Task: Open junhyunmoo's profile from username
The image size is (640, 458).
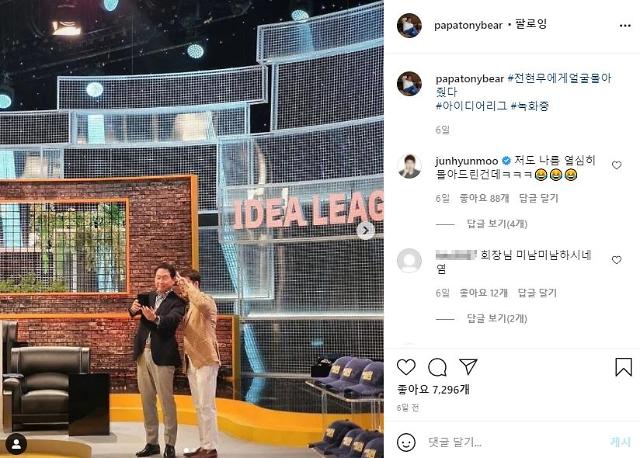Action: click(467, 161)
